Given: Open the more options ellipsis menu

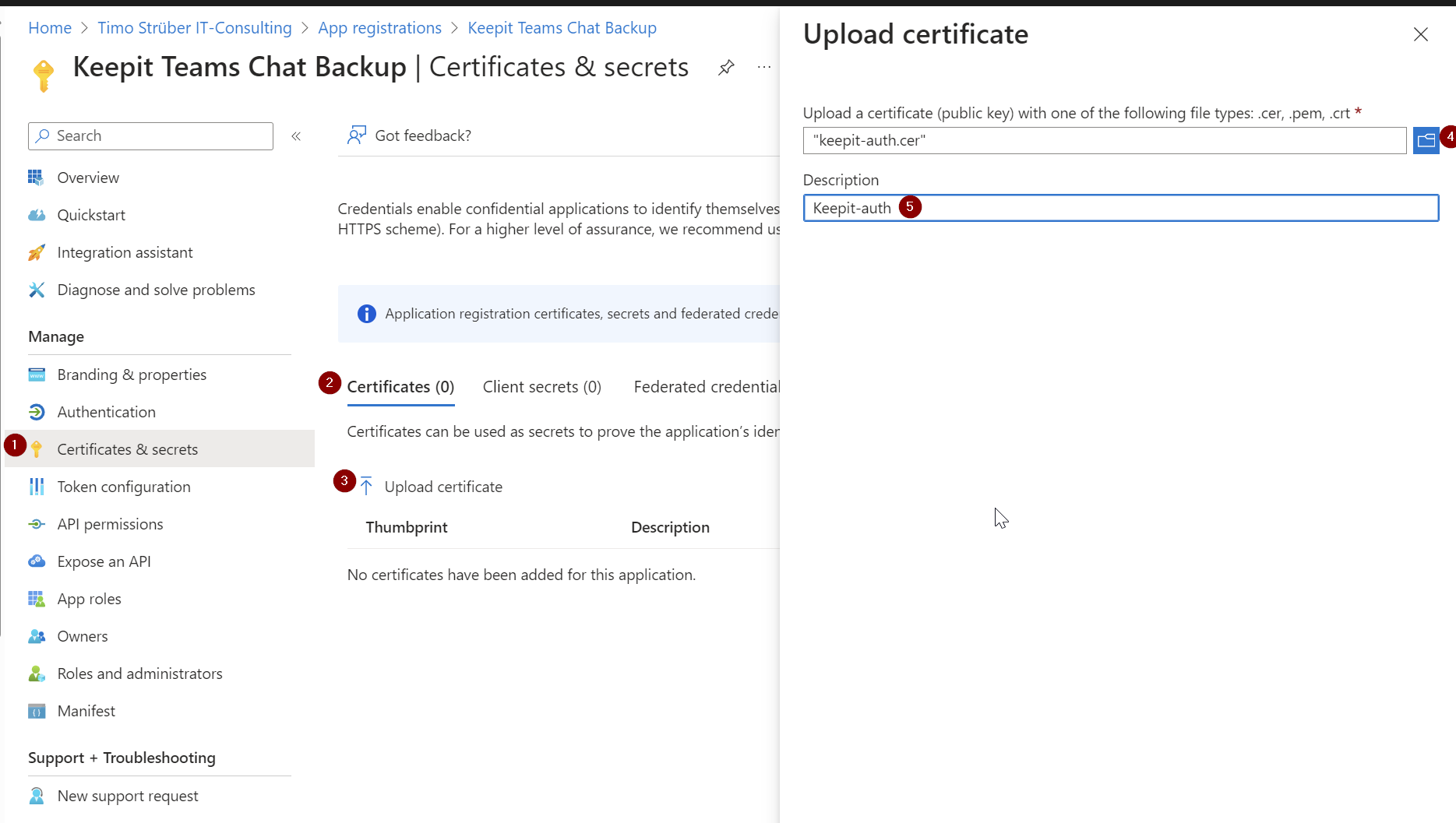Looking at the screenshot, I should (764, 68).
